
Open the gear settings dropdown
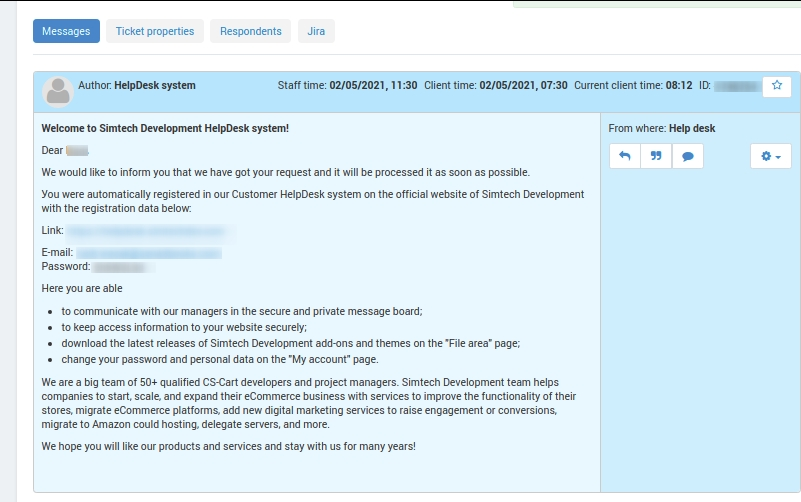coord(770,156)
